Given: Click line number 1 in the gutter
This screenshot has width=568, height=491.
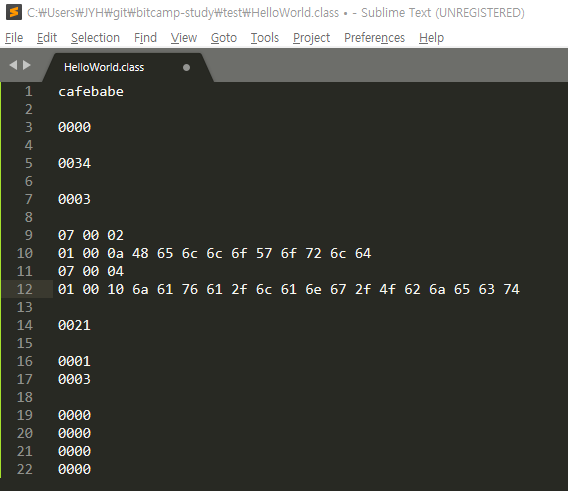Looking at the screenshot, I should [29, 91].
